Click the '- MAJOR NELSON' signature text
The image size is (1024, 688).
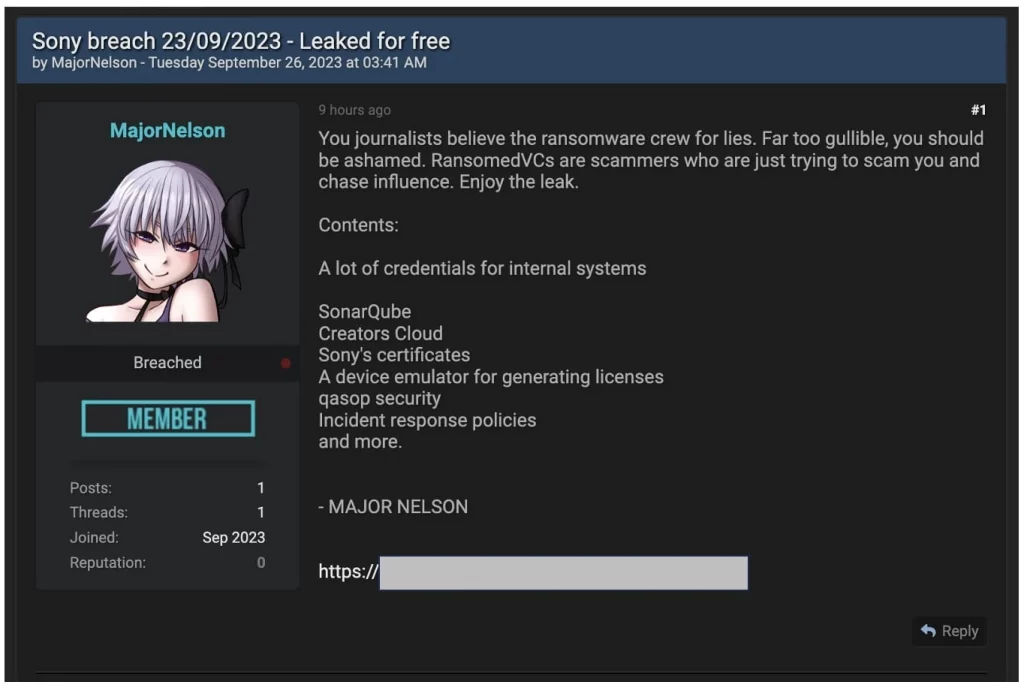(x=393, y=507)
